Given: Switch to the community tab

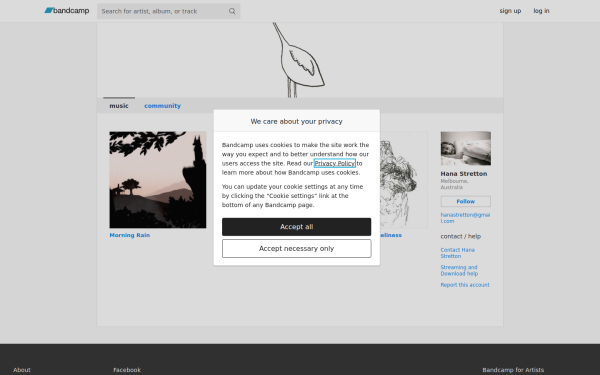Looking at the screenshot, I should coord(162,106).
